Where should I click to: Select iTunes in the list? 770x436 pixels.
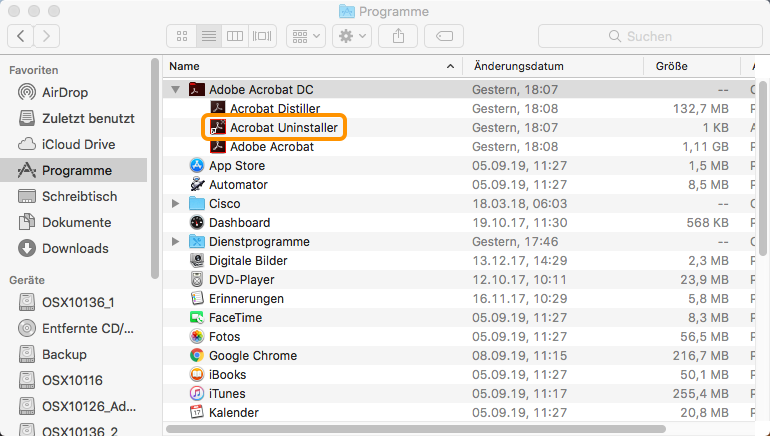point(227,394)
